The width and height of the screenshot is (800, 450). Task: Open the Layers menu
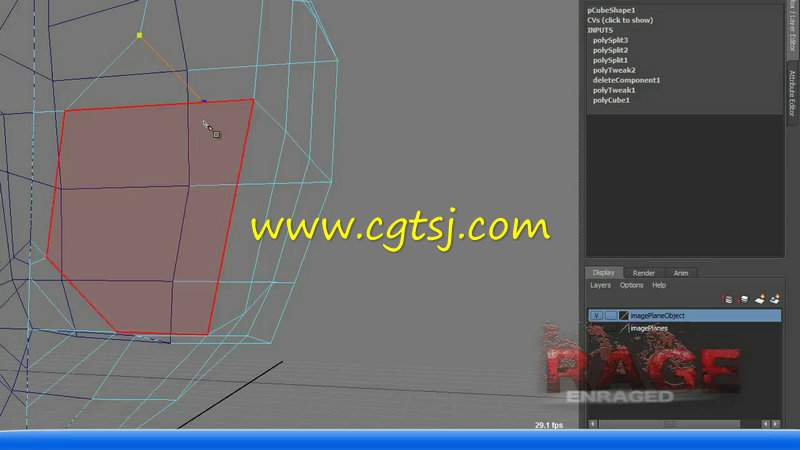point(601,285)
